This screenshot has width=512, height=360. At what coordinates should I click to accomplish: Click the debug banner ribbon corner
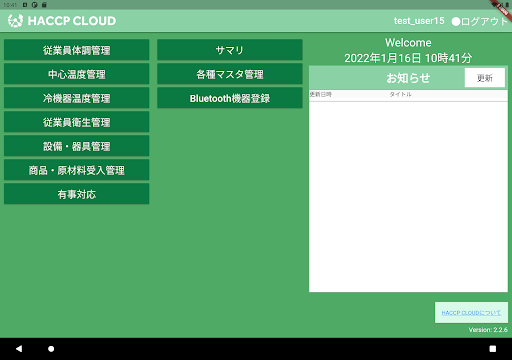(503, 9)
